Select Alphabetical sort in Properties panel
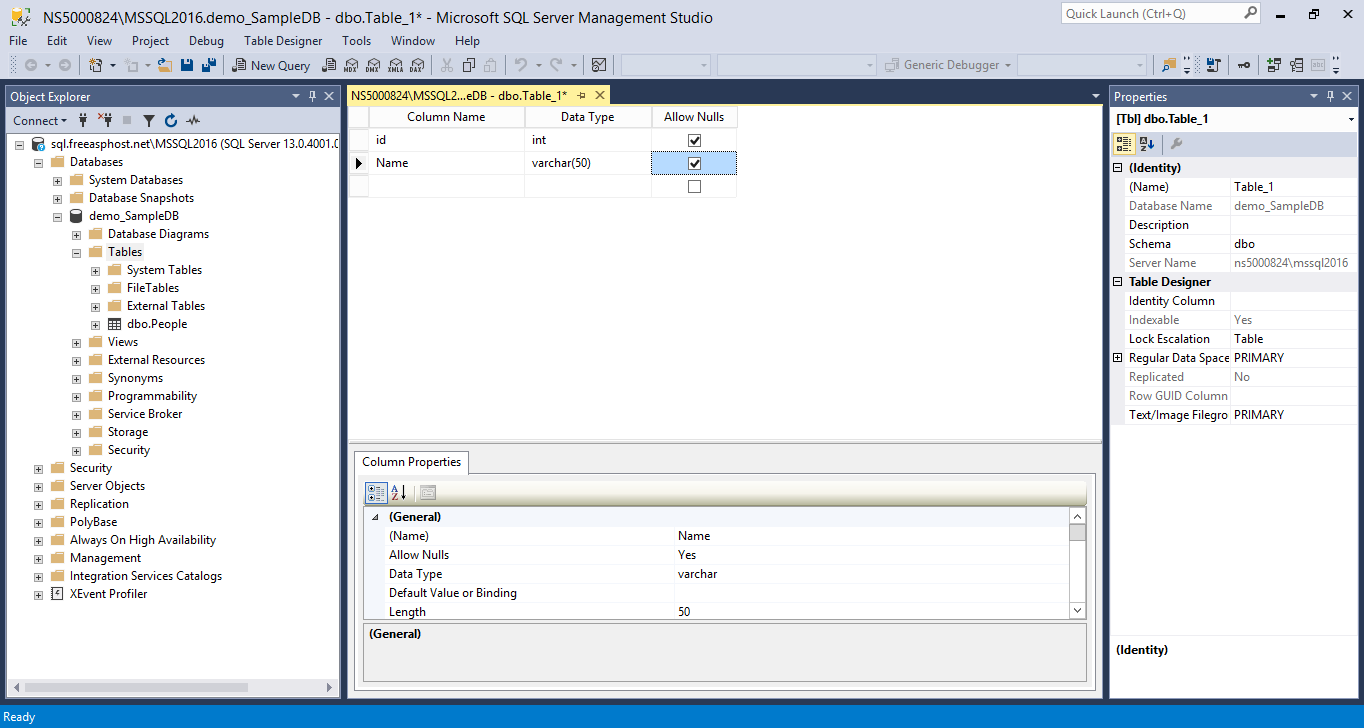This screenshot has width=1364, height=728. 1147,143
